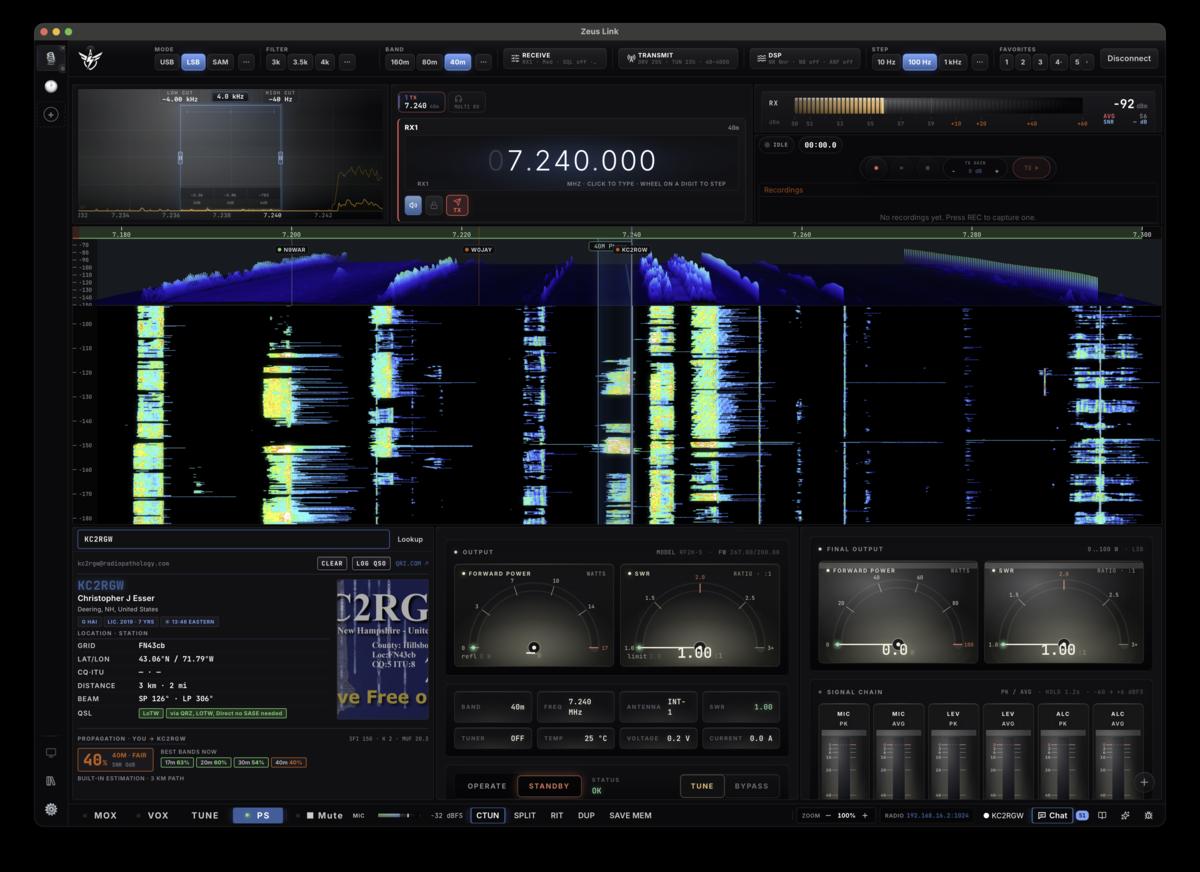Click the monitor display icon in sidebar
The width and height of the screenshot is (1200, 872).
(x=51, y=753)
